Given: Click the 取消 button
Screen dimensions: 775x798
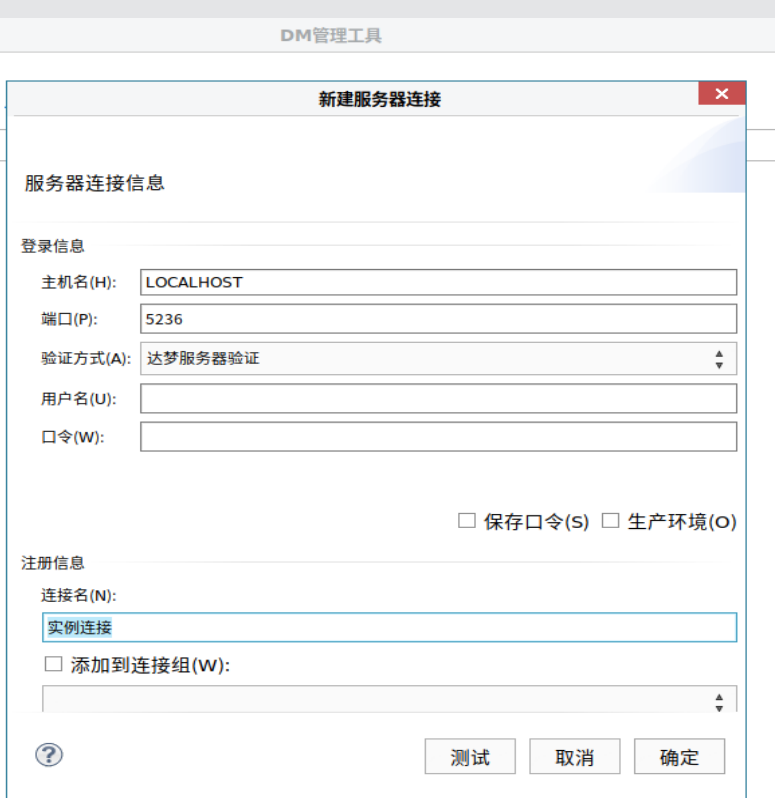Looking at the screenshot, I should click(575, 757).
